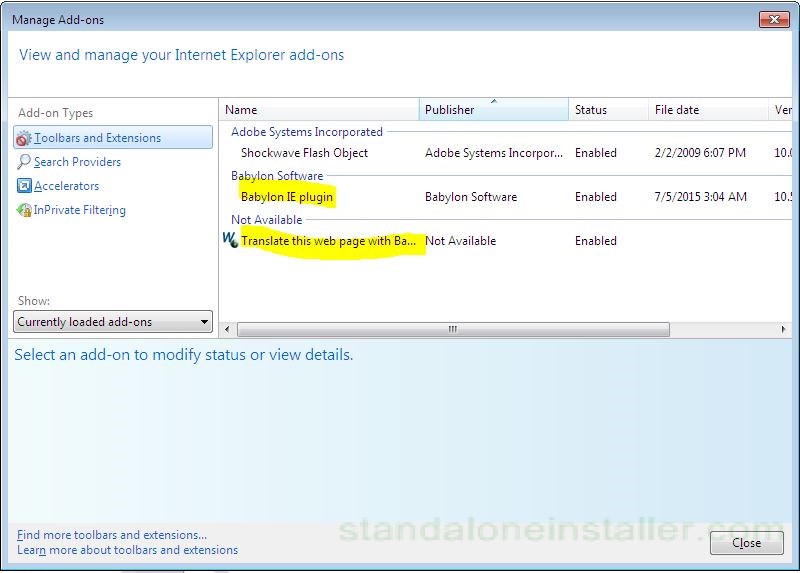
Task: Choose InPrivate Filtering add-on type
Action: tap(80, 210)
